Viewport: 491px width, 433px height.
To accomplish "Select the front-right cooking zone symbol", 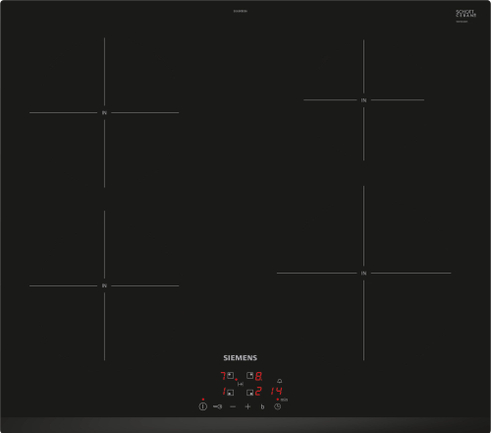I will coord(250,393).
